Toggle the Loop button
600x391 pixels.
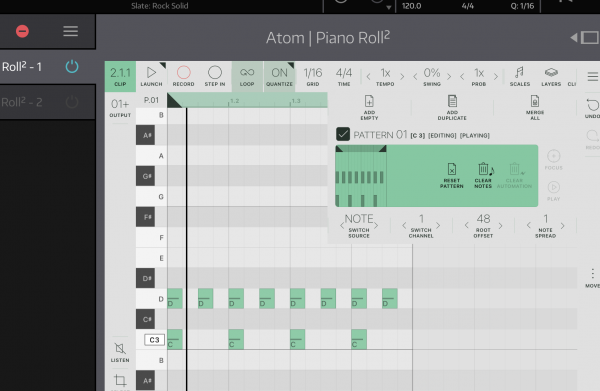tap(247, 77)
